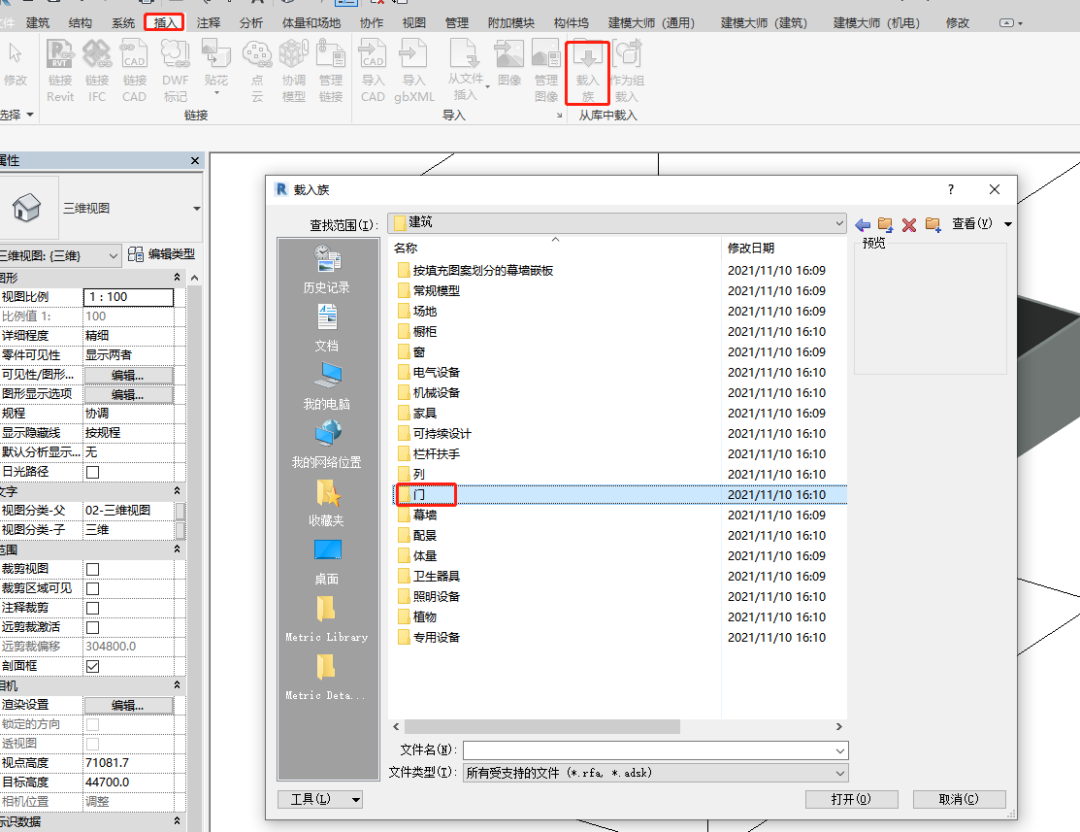Screen dimensions: 1080x832
Task: Open History (历史记录) in places sidebar
Action: point(326,269)
